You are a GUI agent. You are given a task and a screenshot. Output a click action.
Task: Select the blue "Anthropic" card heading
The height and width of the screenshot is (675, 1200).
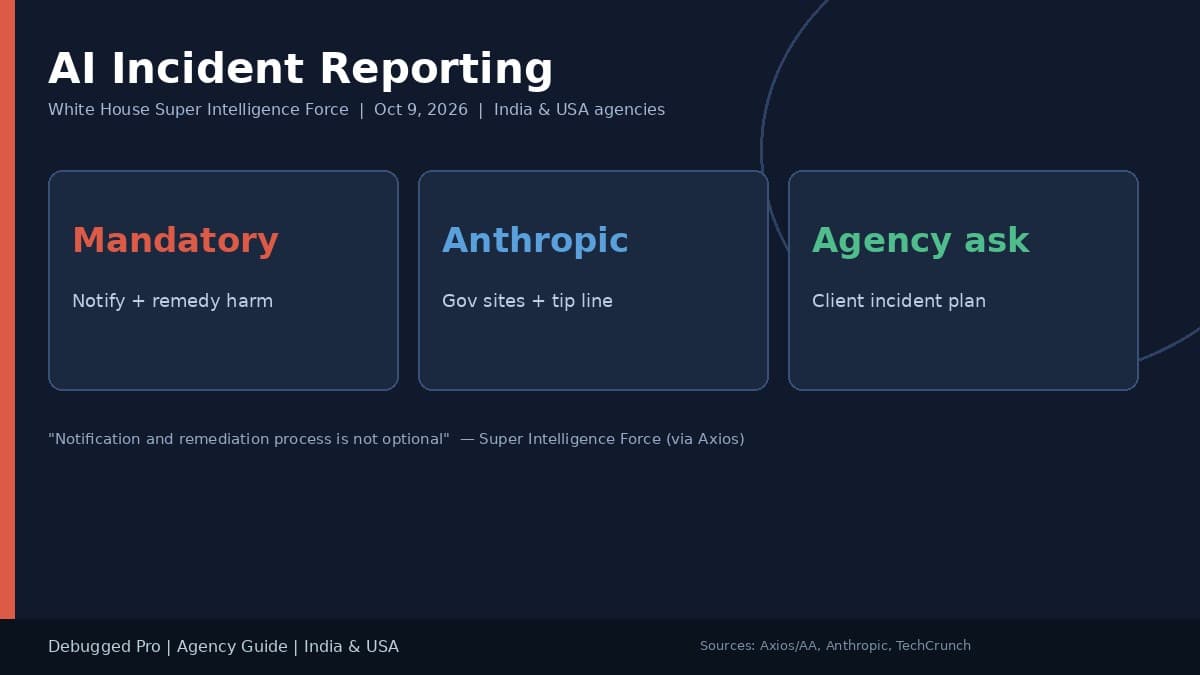pos(535,241)
